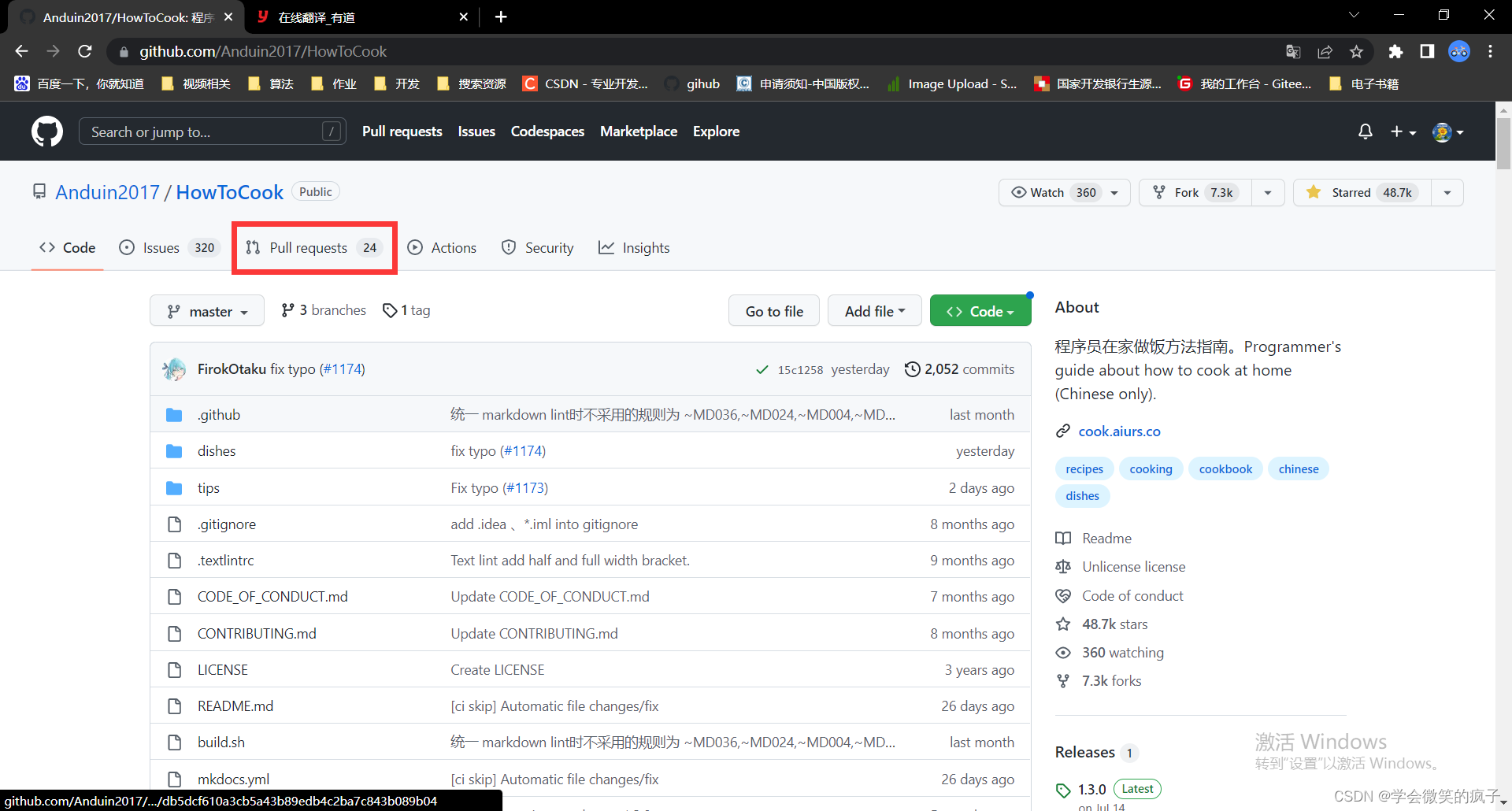Open the HowToCook repository link
1512x811 pixels.
tap(229, 192)
